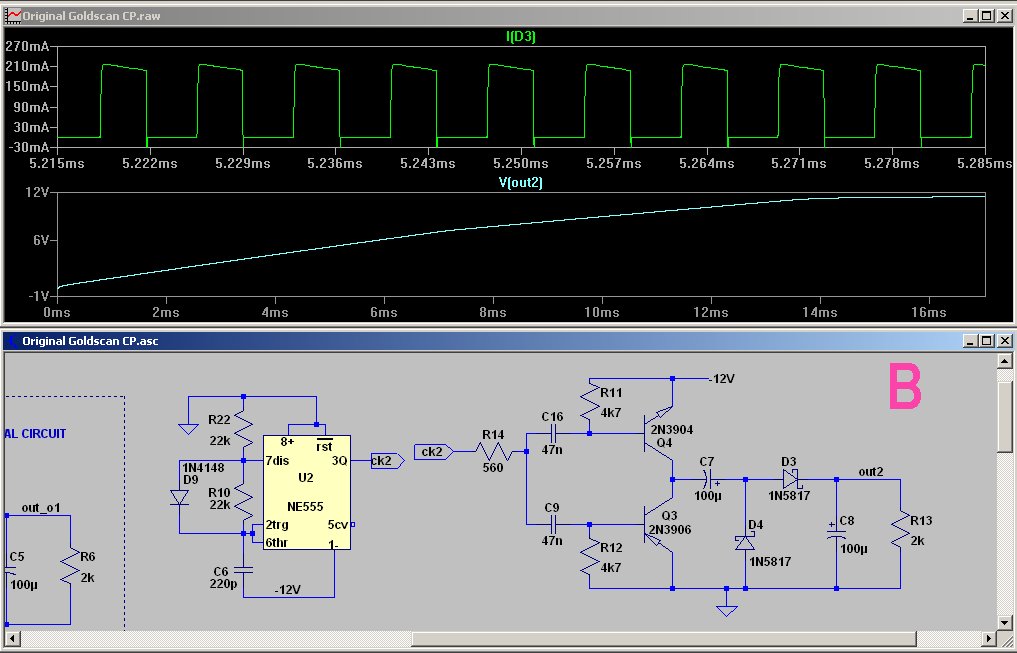Viewport: 1017px width, 653px height.
Task: Click the V(out2) trace label
Action: tap(520, 182)
